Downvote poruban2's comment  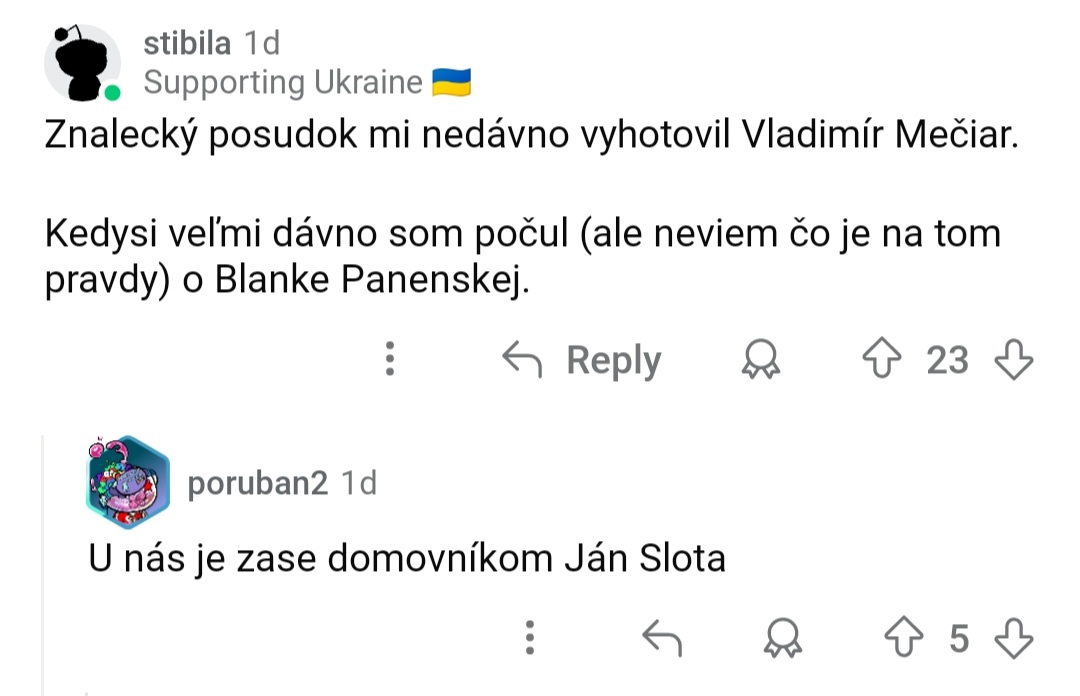click(x=1012, y=637)
